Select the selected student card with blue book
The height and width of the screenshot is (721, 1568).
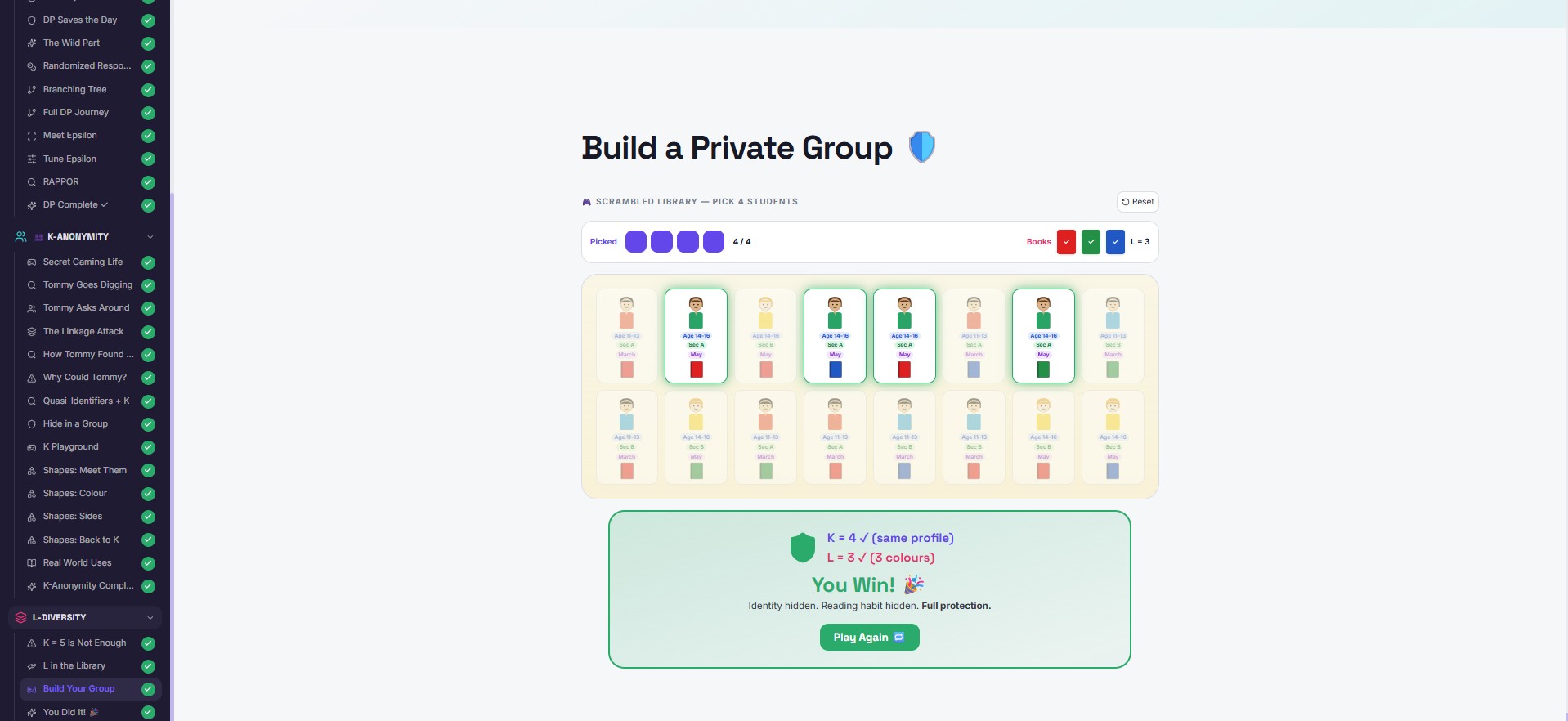coord(835,336)
